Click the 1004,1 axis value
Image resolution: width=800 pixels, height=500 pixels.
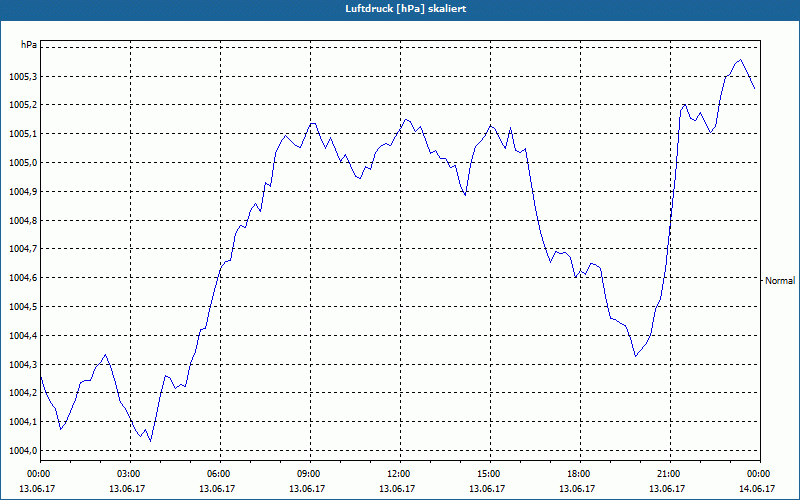22,422
